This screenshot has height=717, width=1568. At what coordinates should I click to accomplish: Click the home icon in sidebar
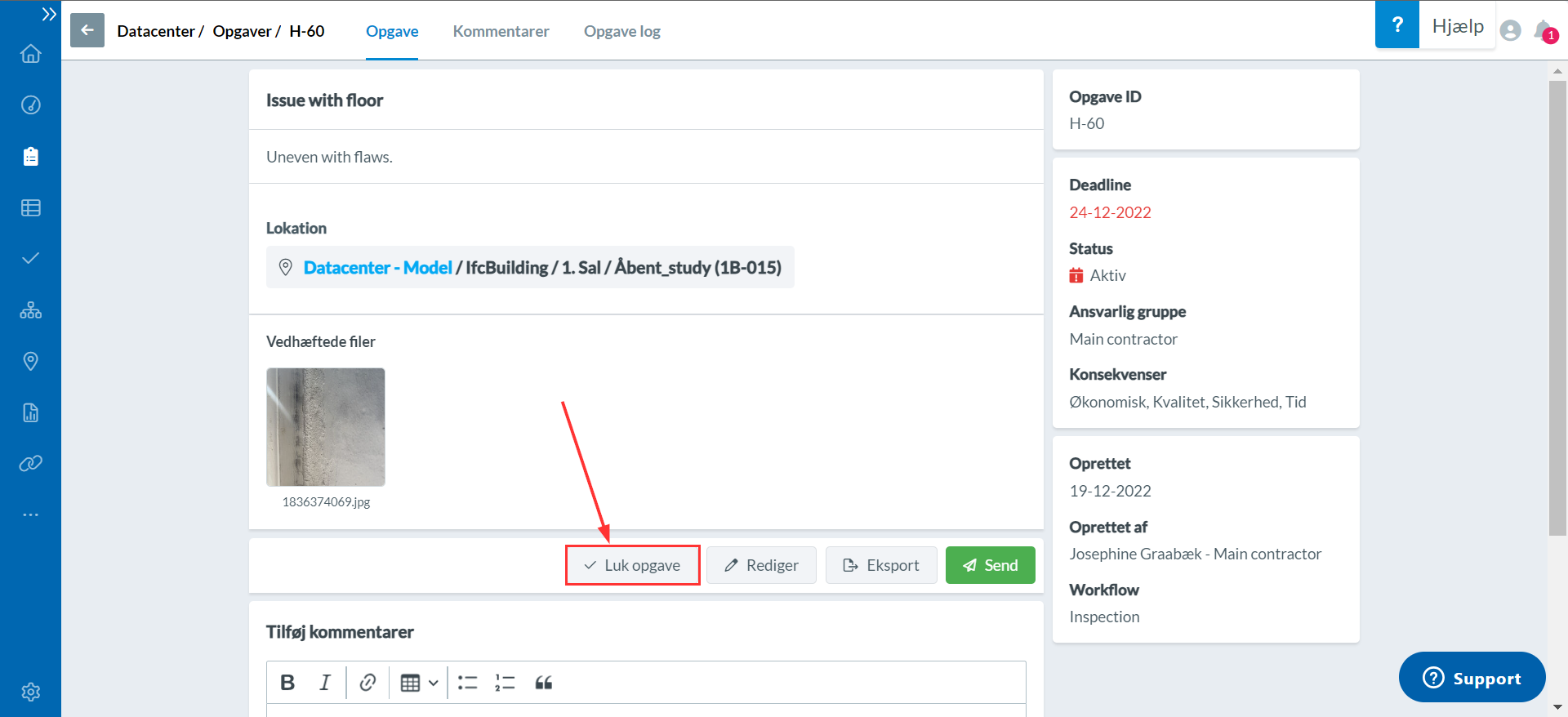30,54
